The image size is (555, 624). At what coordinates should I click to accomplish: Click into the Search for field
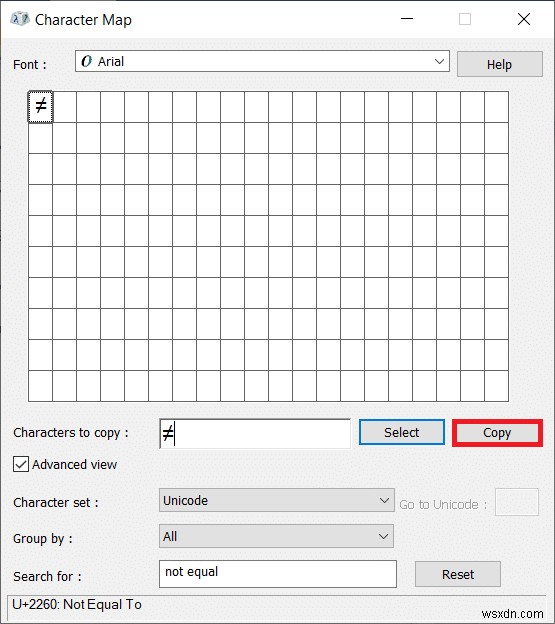(x=278, y=574)
